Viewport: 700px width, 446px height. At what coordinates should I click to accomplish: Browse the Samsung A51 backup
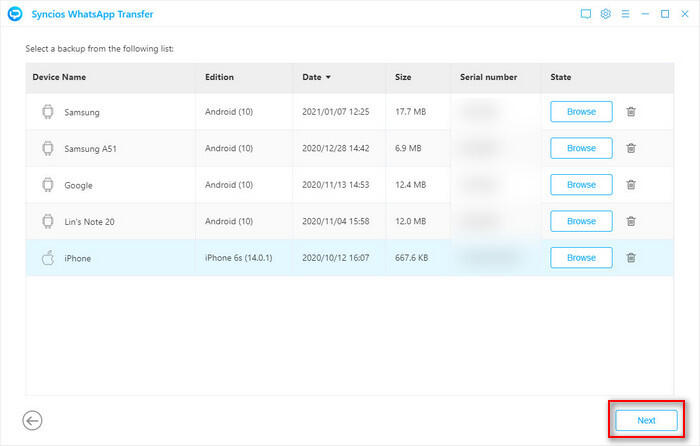[581, 148]
